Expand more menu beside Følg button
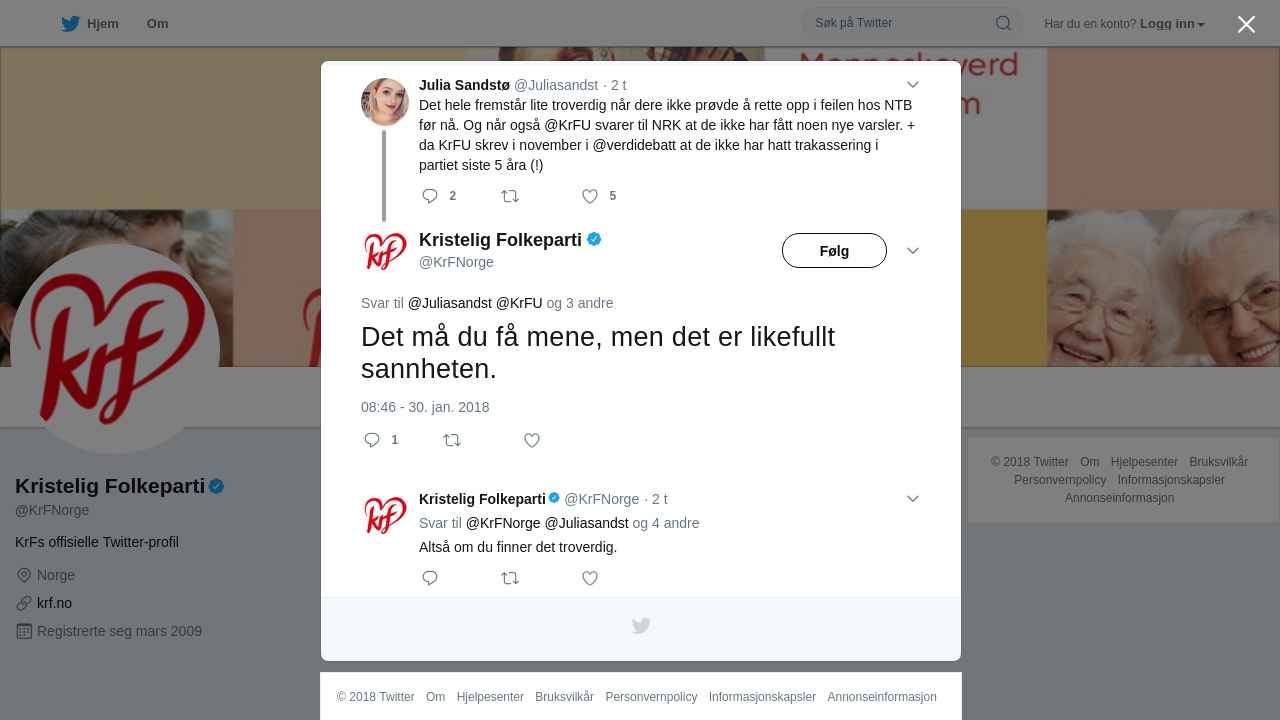The width and height of the screenshot is (1280, 720). [x=912, y=251]
